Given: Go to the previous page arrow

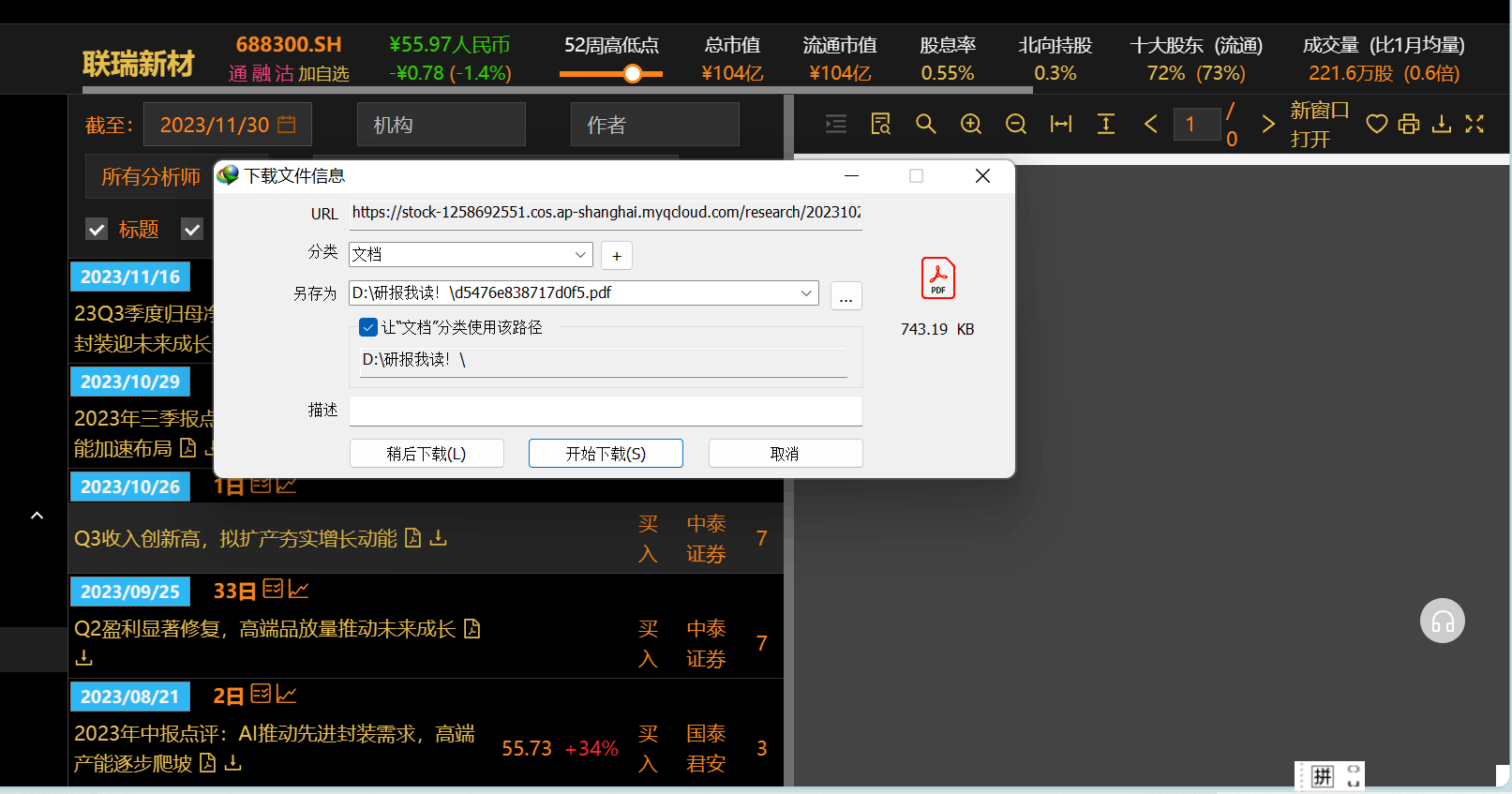Looking at the screenshot, I should [x=1151, y=124].
